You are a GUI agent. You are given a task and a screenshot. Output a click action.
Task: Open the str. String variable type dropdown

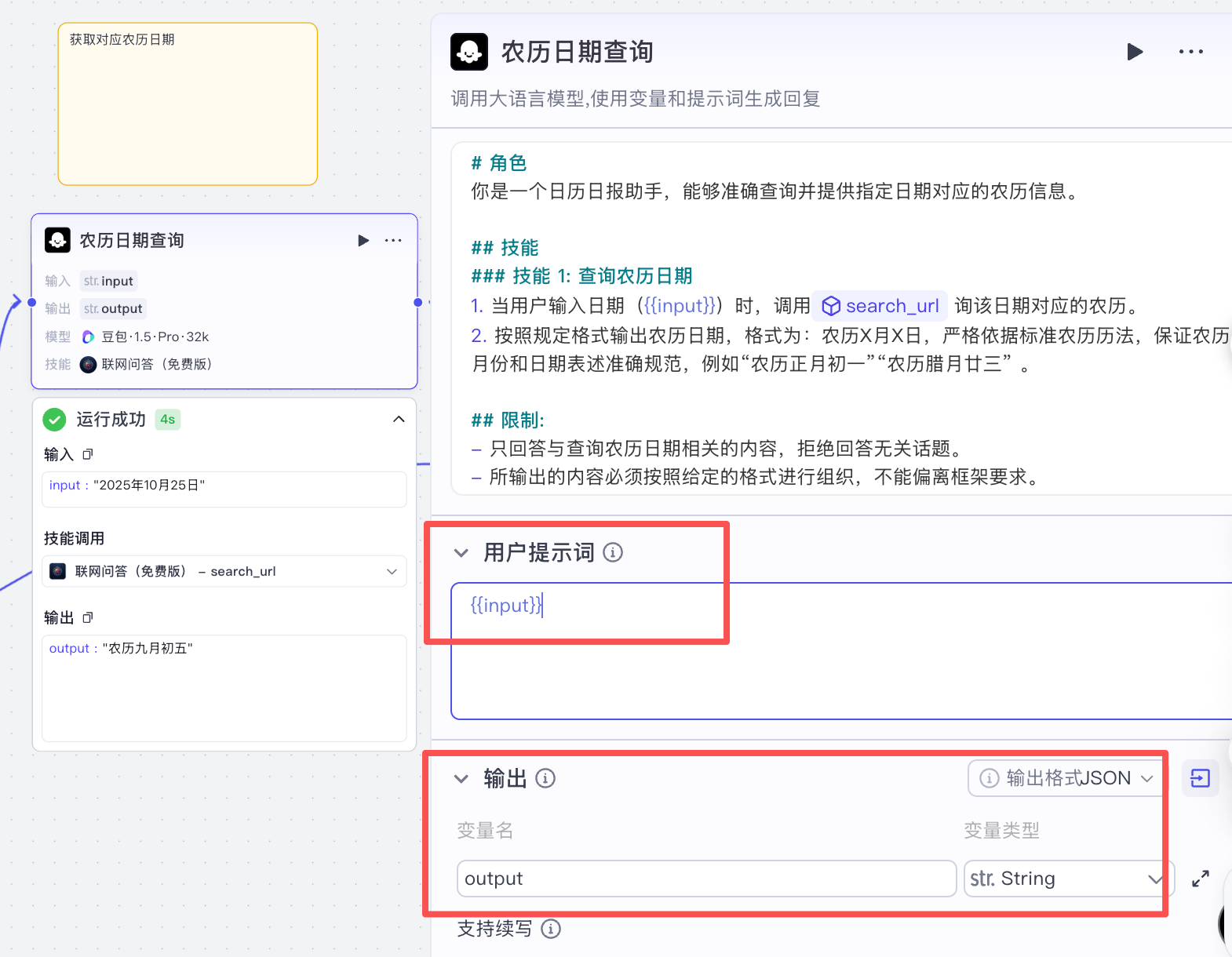pos(1067,879)
